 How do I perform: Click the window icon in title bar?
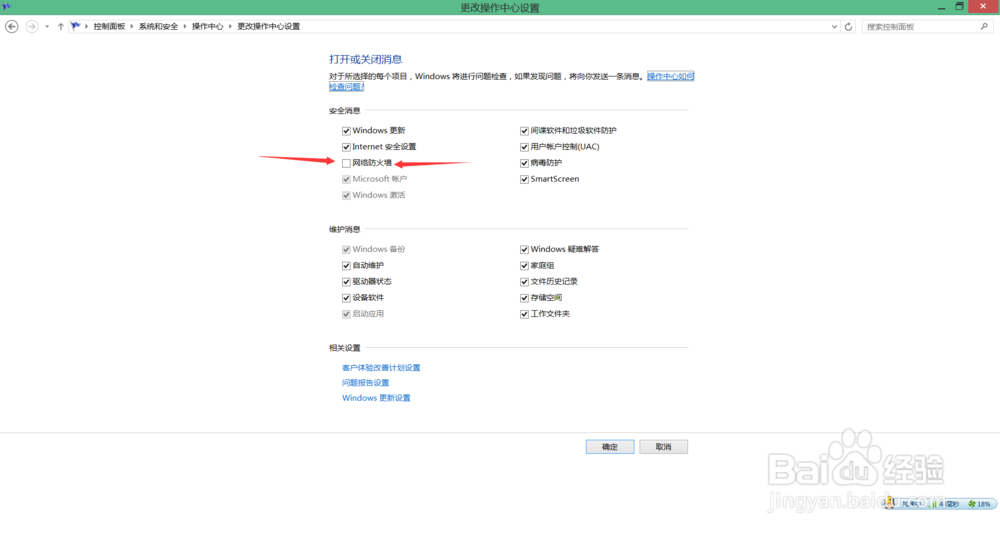pyautogui.click(x=6, y=6)
